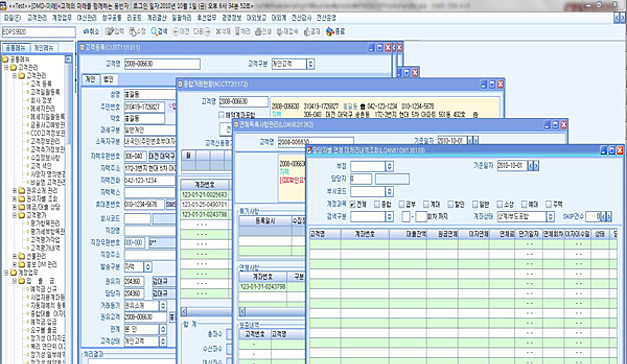
Task: Check the 근부 account type checkbox
Action: coord(401,204)
